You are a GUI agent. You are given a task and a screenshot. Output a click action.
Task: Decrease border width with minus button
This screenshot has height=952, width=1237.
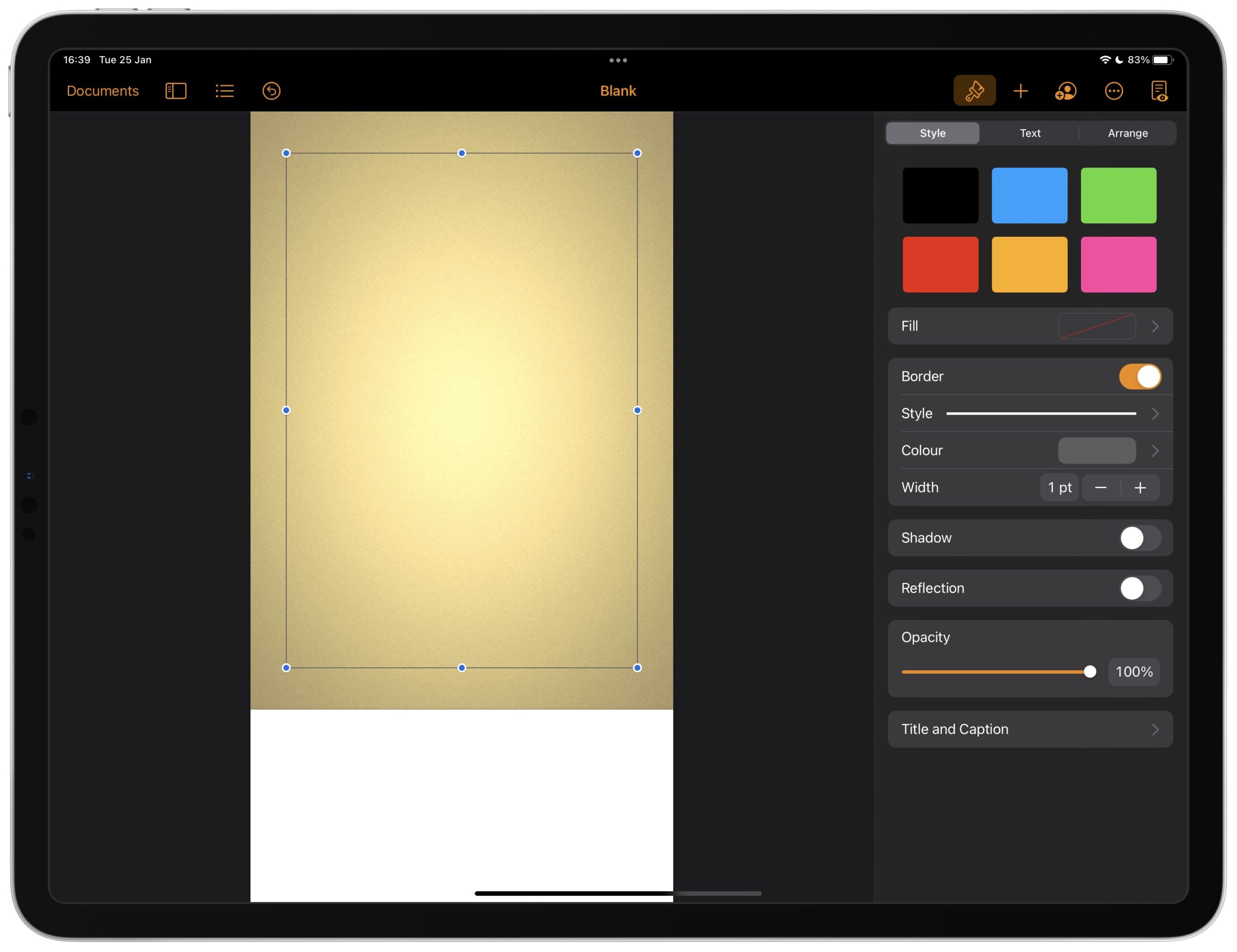pos(1101,488)
